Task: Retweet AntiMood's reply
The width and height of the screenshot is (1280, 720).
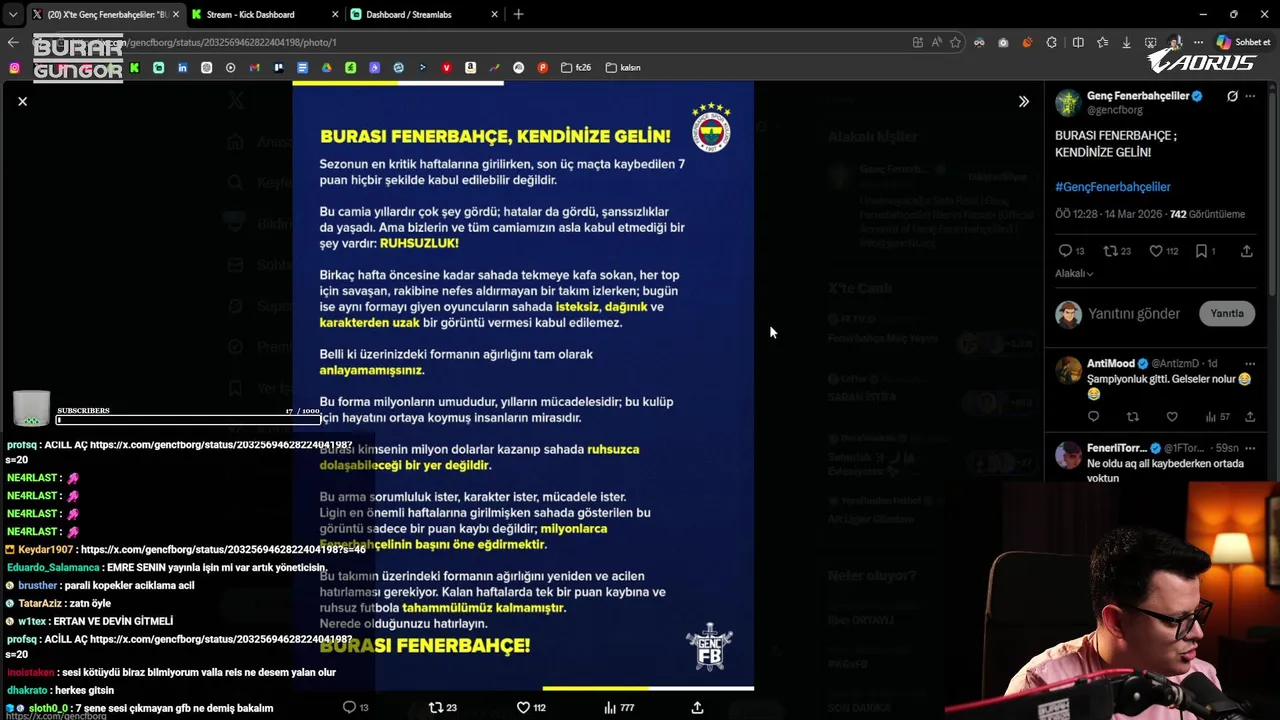Action: click(1132, 416)
